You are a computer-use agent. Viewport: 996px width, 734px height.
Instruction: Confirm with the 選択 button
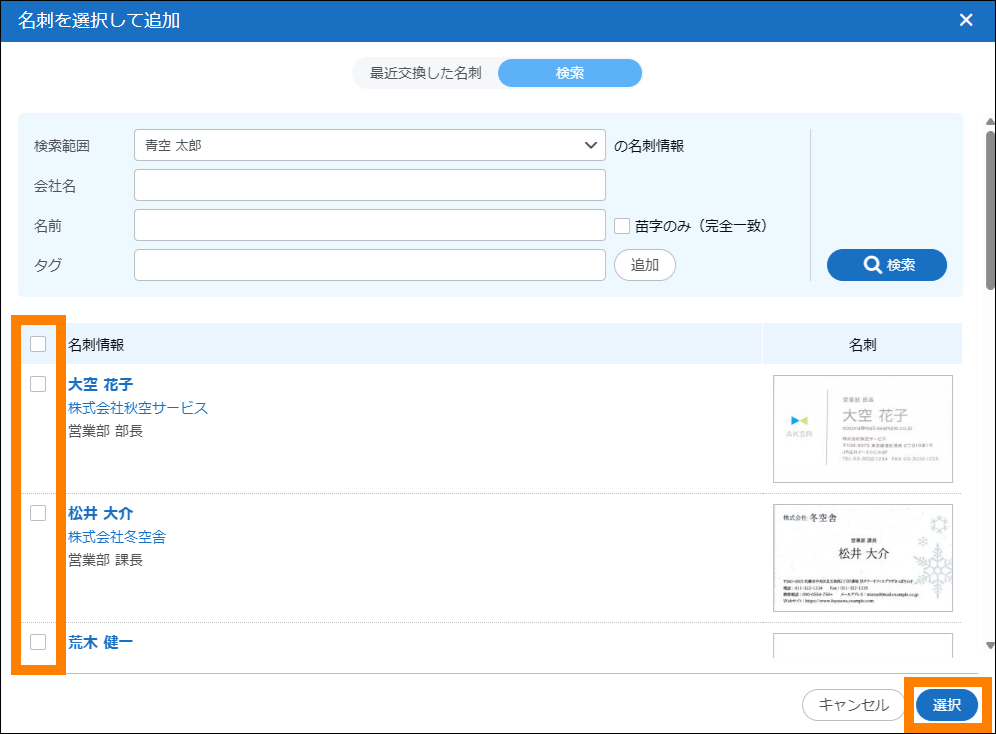pyautogui.click(x=946, y=705)
